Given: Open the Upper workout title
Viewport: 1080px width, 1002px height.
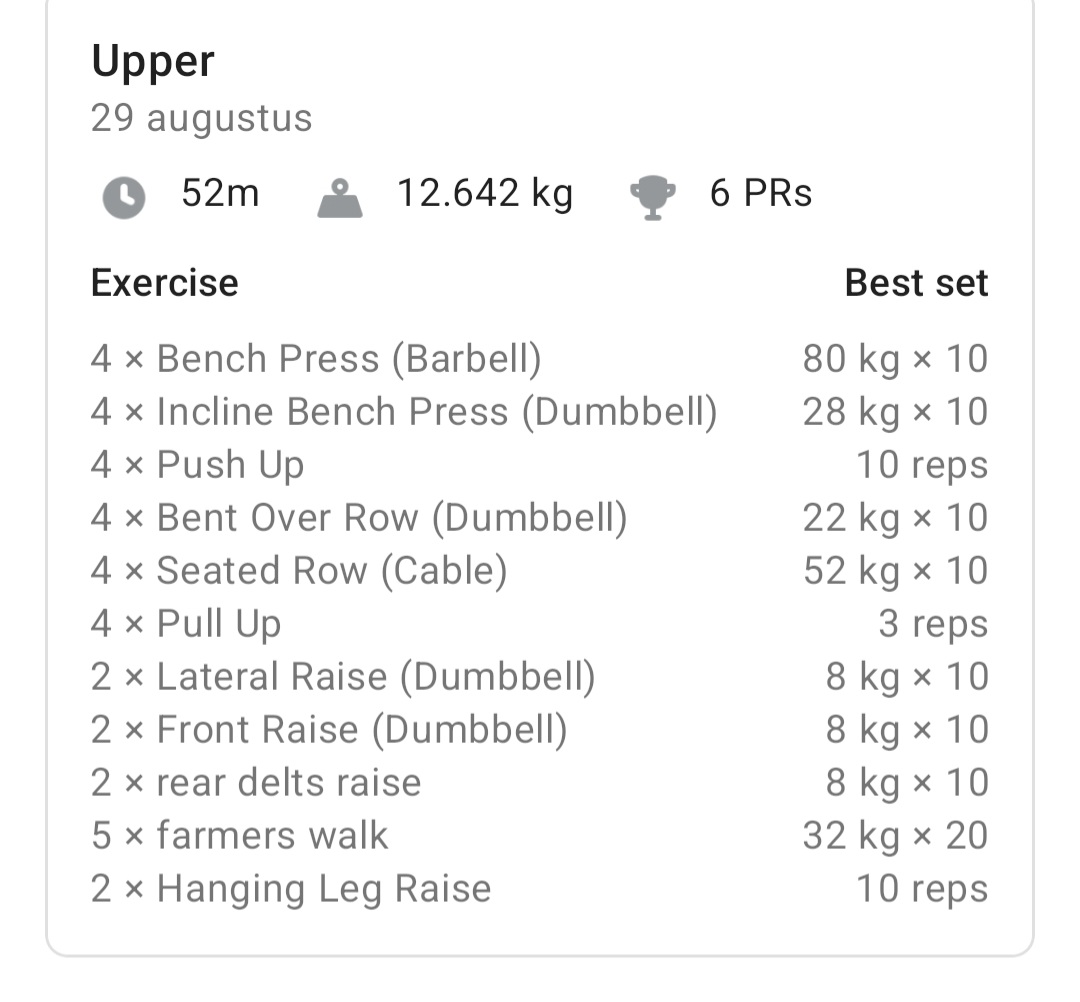Looking at the screenshot, I should [x=153, y=62].
